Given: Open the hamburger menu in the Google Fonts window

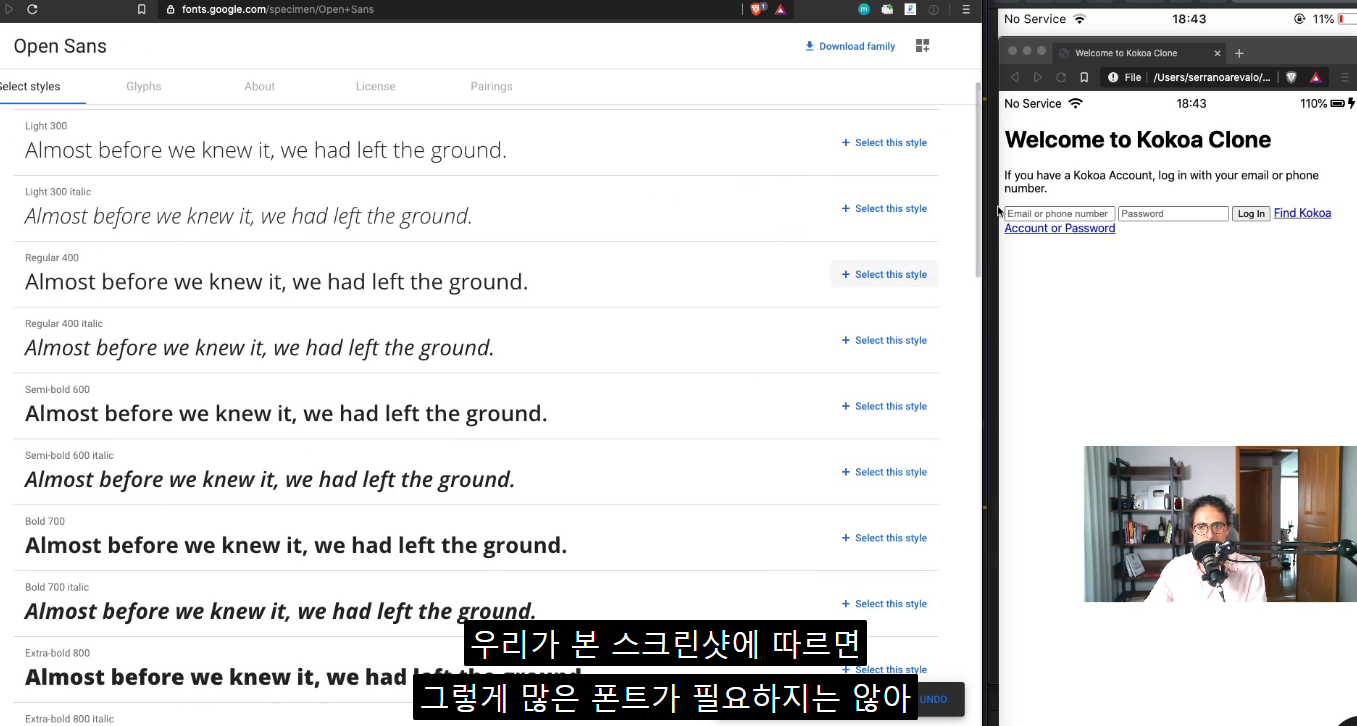Looking at the screenshot, I should pyautogui.click(x=965, y=9).
